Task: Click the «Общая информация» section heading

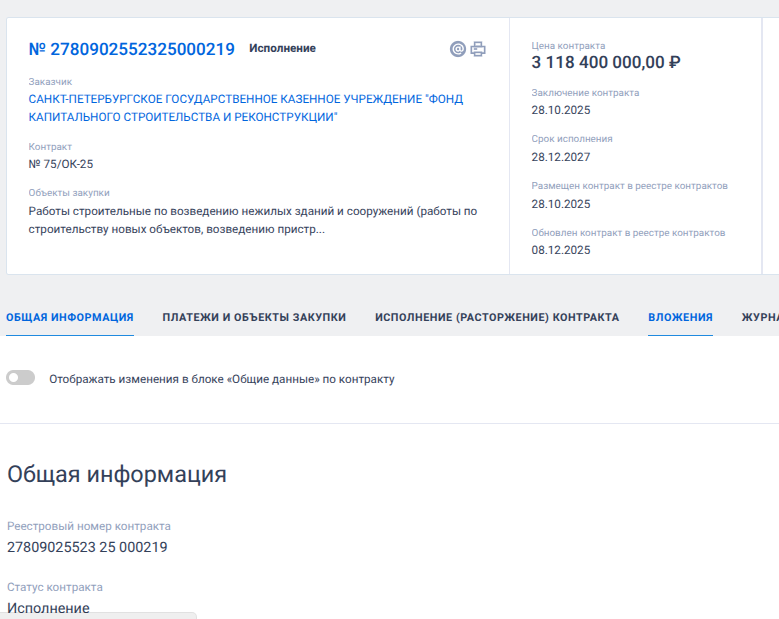Action: 117,474
